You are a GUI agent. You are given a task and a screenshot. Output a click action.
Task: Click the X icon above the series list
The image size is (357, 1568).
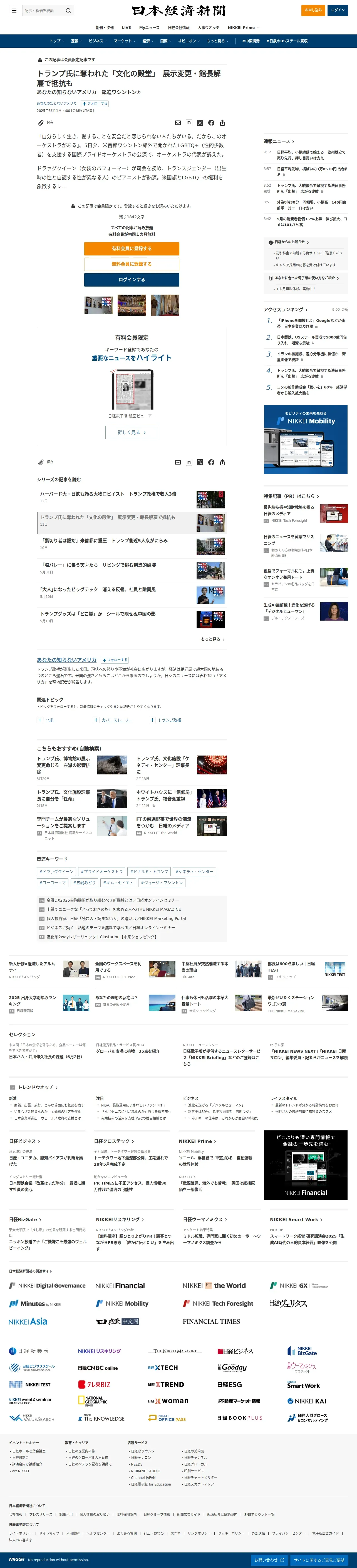pyautogui.click(x=200, y=463)
